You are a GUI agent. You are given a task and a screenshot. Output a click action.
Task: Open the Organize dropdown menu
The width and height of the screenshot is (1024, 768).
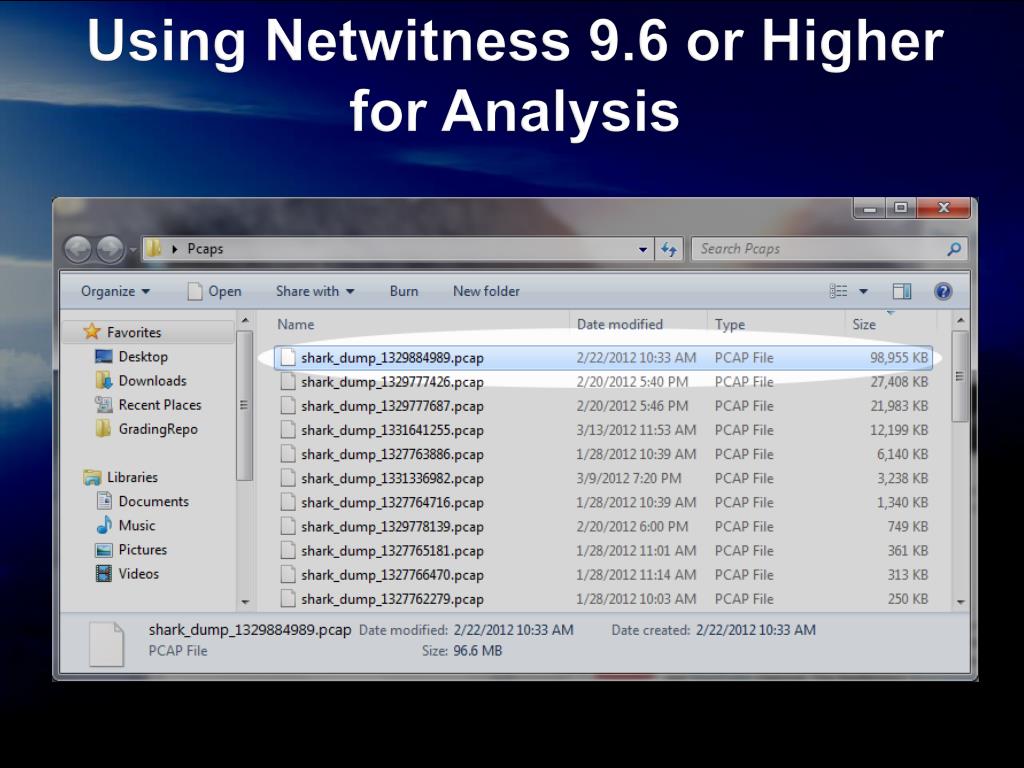tap(115, 291)
